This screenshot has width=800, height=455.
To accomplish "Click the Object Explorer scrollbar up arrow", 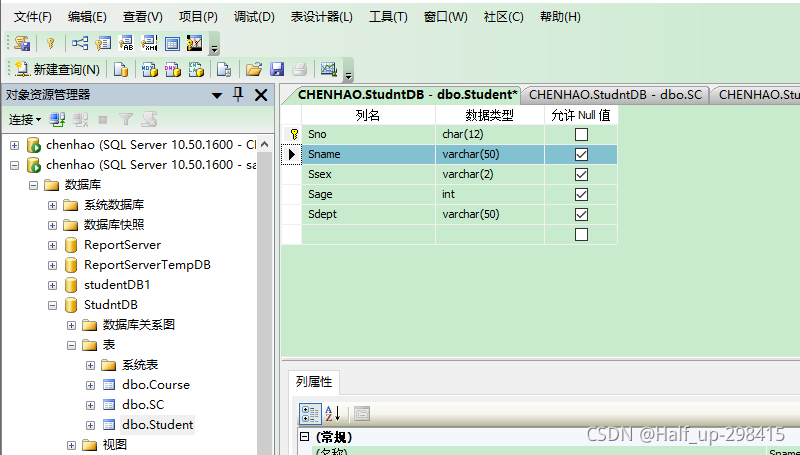I will [264, 144].
